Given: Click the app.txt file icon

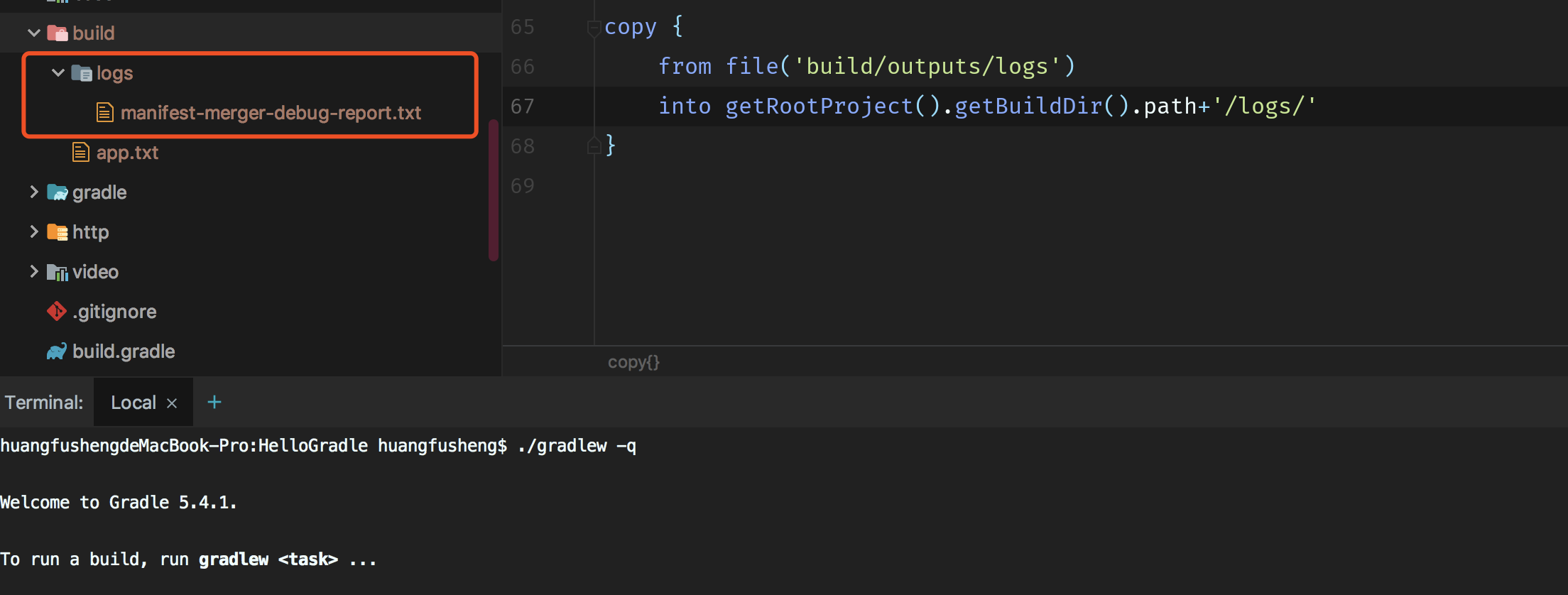Looking at the screenshot, I should click(81, 152).
